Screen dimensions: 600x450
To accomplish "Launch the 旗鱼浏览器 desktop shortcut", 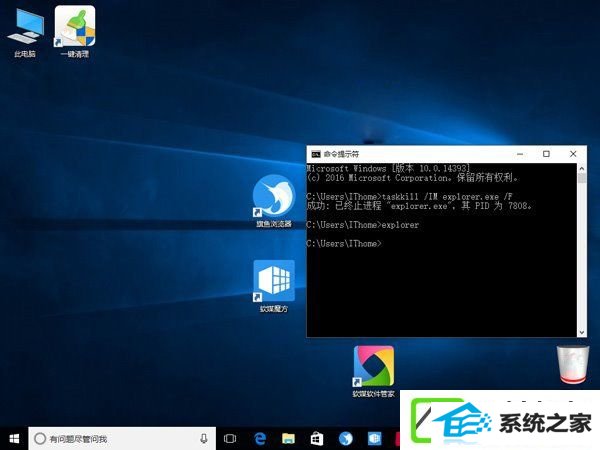I will click(x=274, y=201).
